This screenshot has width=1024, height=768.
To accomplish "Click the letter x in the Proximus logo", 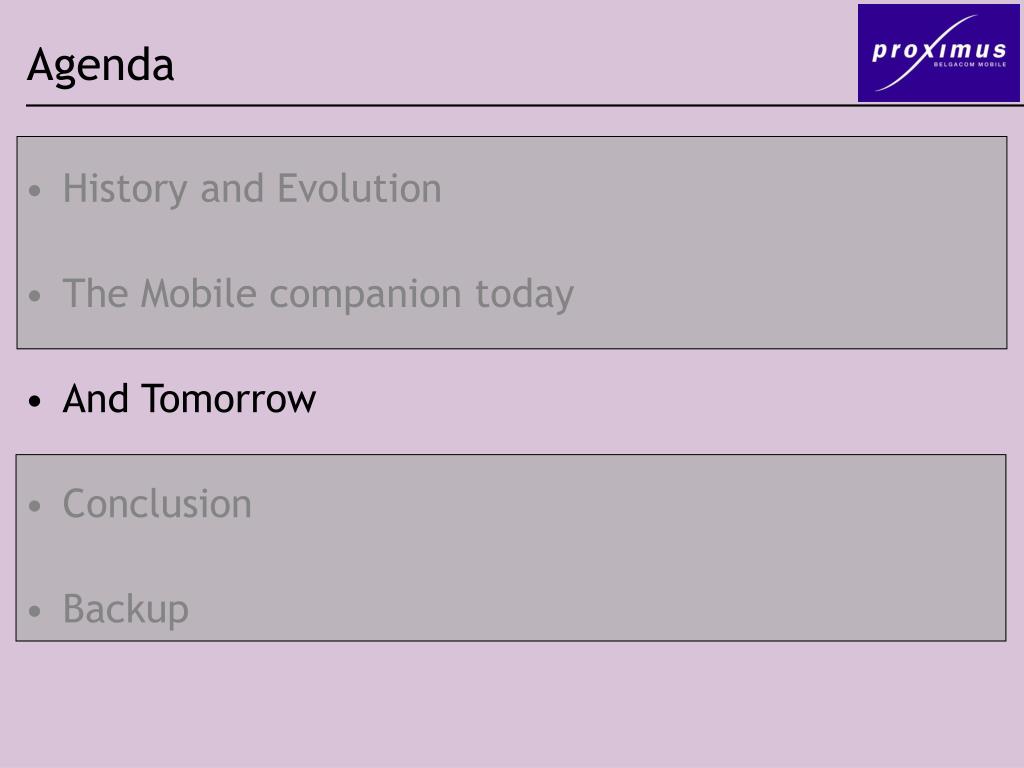I will point(925,50).
